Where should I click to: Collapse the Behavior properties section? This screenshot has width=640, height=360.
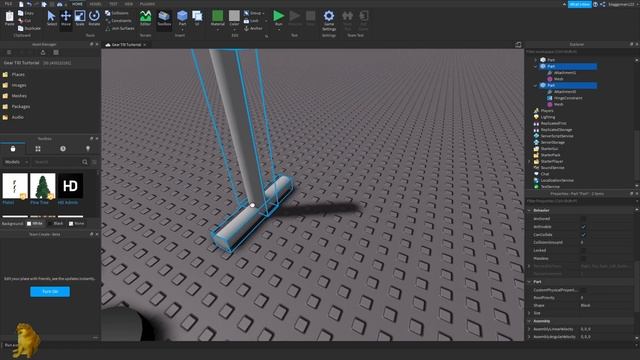point(529,211)
